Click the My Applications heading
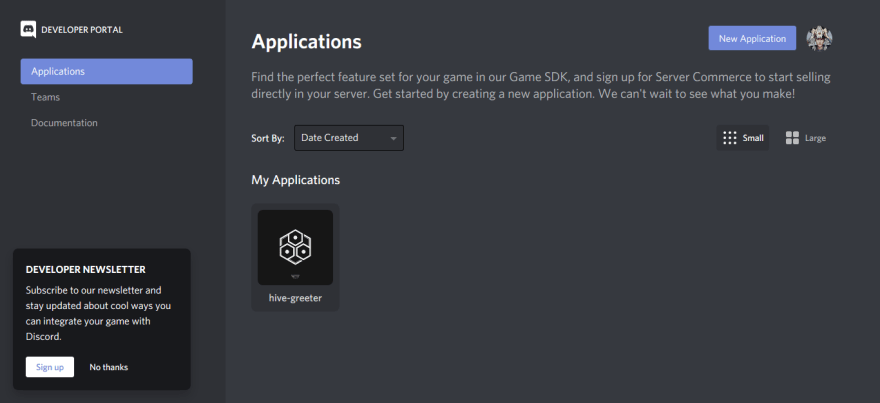The height and width of the screenshot is (403, 880). point(296,180)
